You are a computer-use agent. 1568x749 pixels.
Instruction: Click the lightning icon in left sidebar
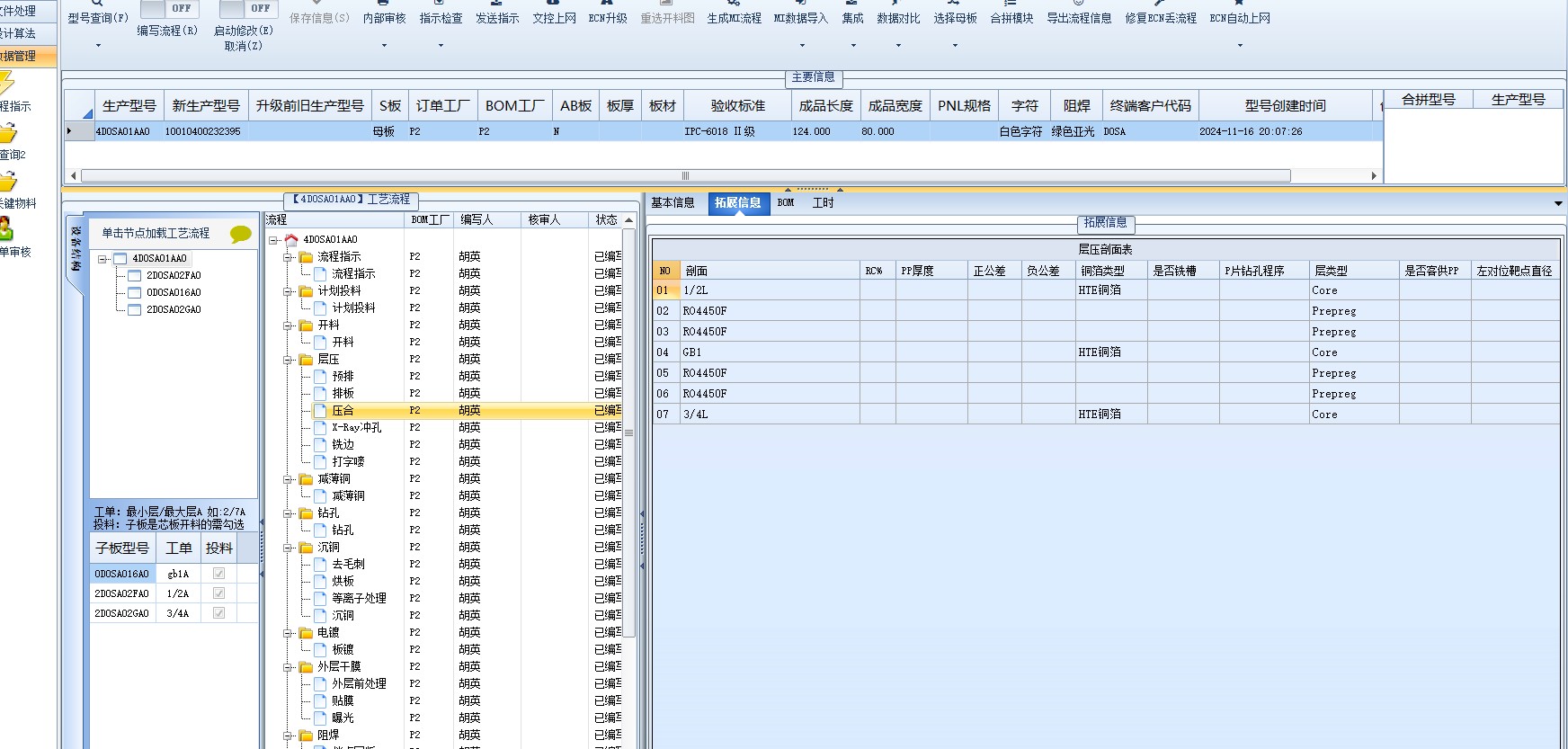[6, 85]
